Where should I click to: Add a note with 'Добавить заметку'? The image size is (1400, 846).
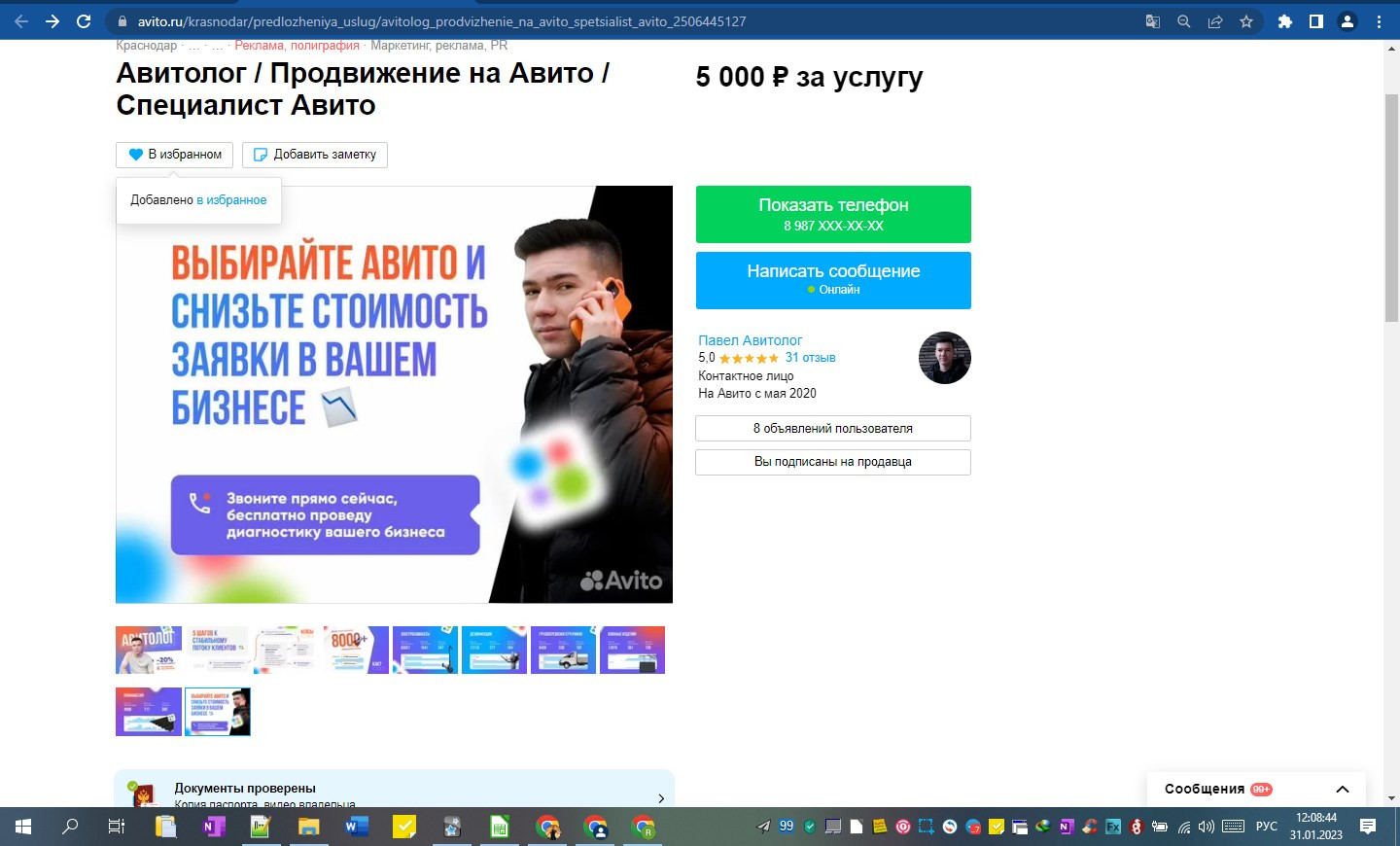(315, 155)
